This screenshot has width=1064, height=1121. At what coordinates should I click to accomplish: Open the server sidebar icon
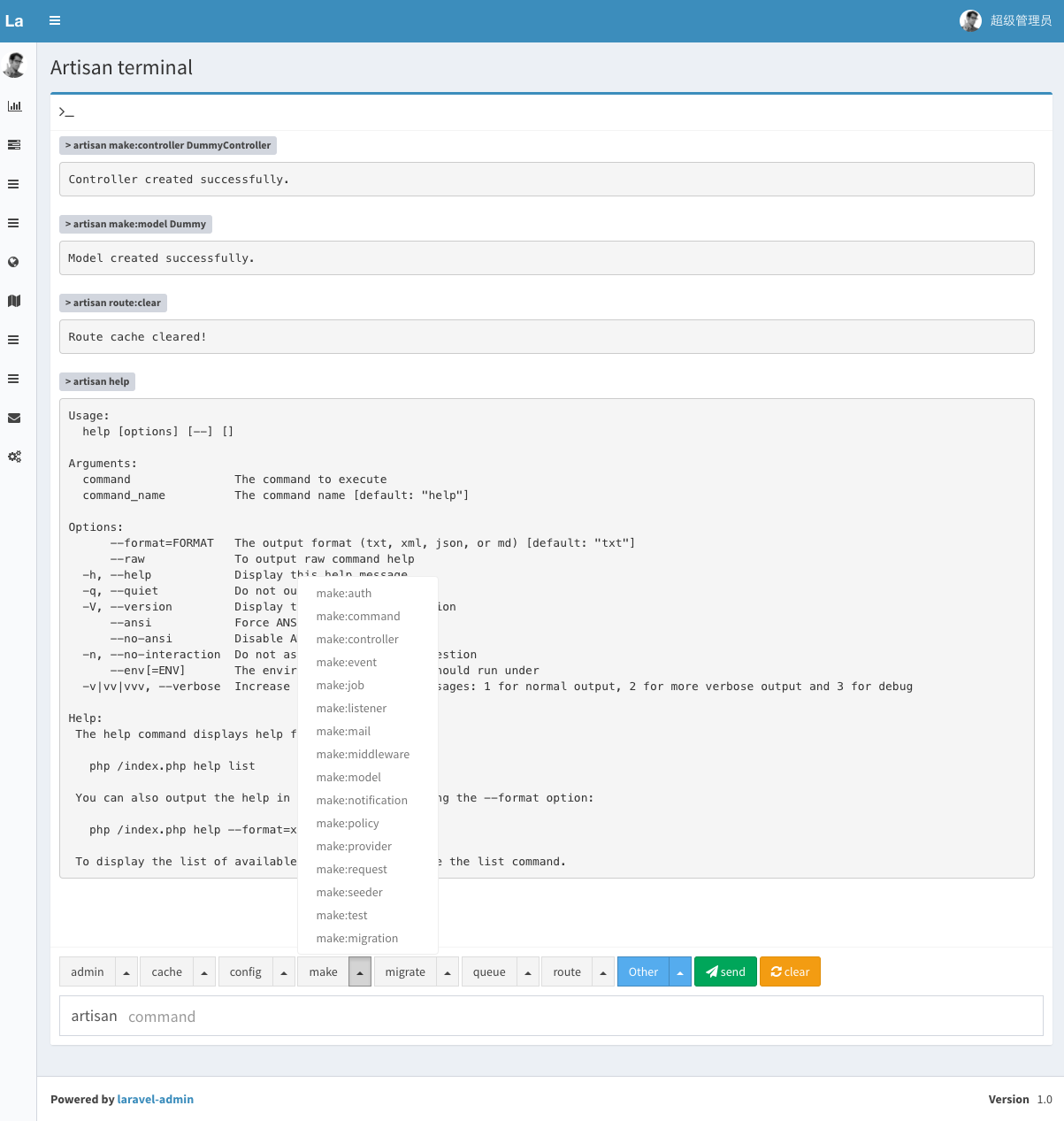pos(14,145)
